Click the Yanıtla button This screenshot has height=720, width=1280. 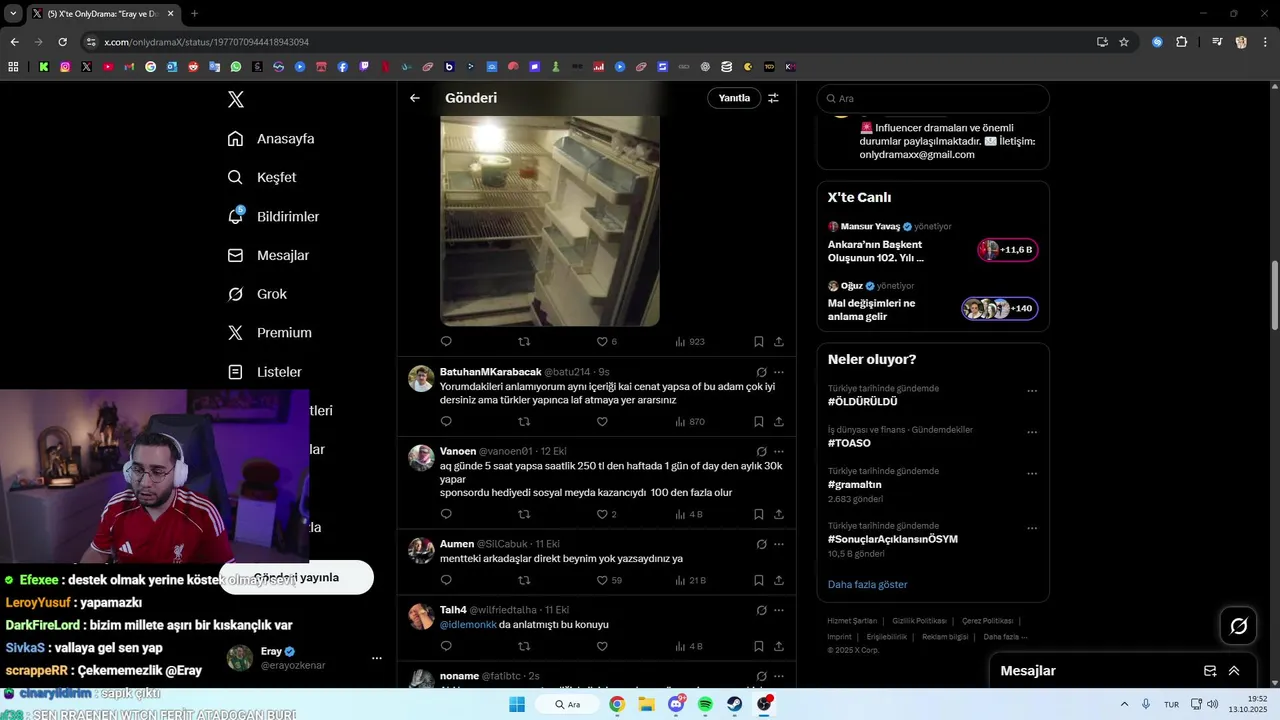pyautogui.click(x=734, y=98)
